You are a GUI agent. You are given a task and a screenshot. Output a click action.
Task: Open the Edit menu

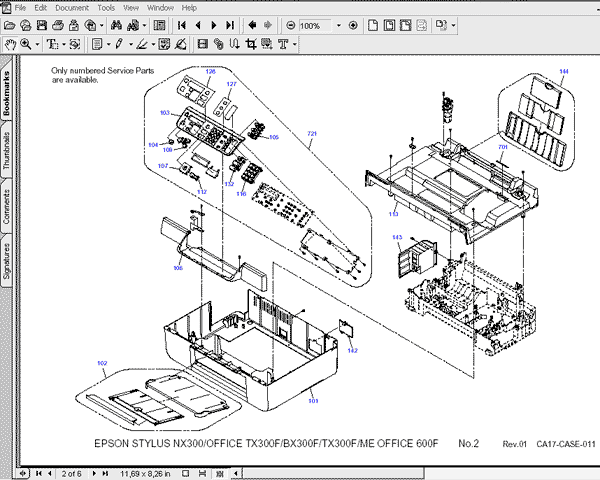point(41,8)
